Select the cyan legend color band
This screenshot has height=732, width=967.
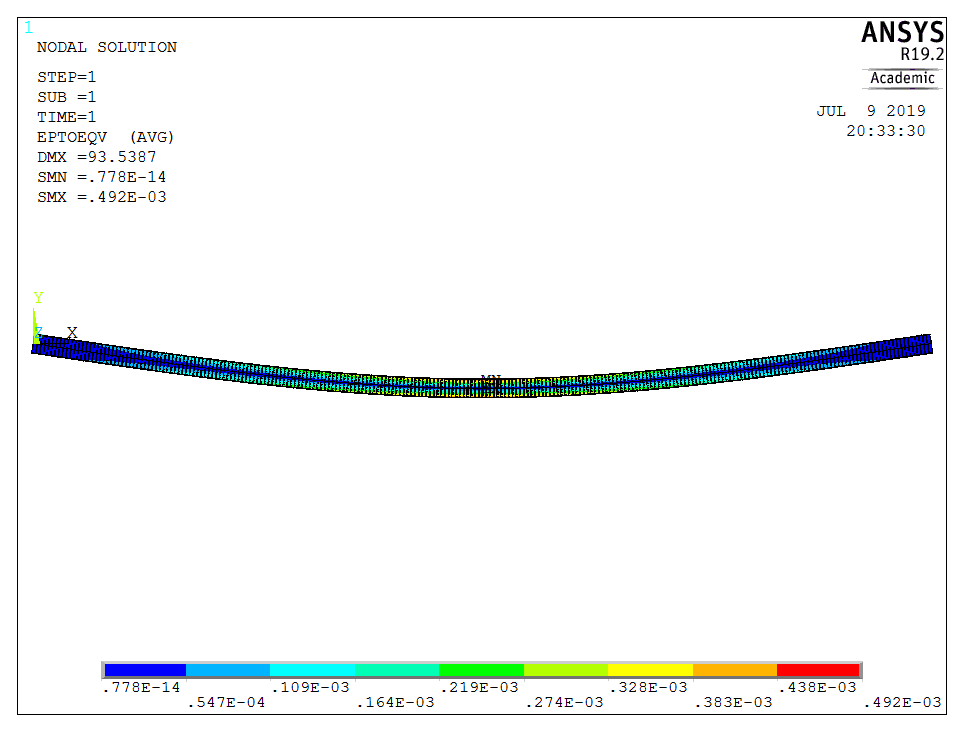click(x=312, y=669)
